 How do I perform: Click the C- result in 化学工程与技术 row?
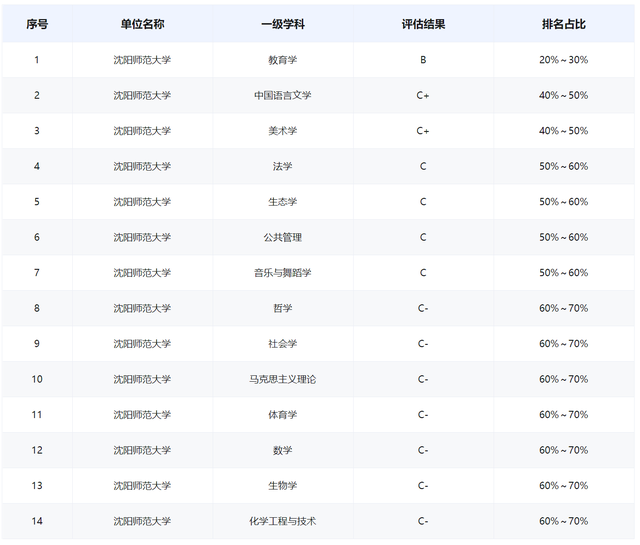pos(423,521)
